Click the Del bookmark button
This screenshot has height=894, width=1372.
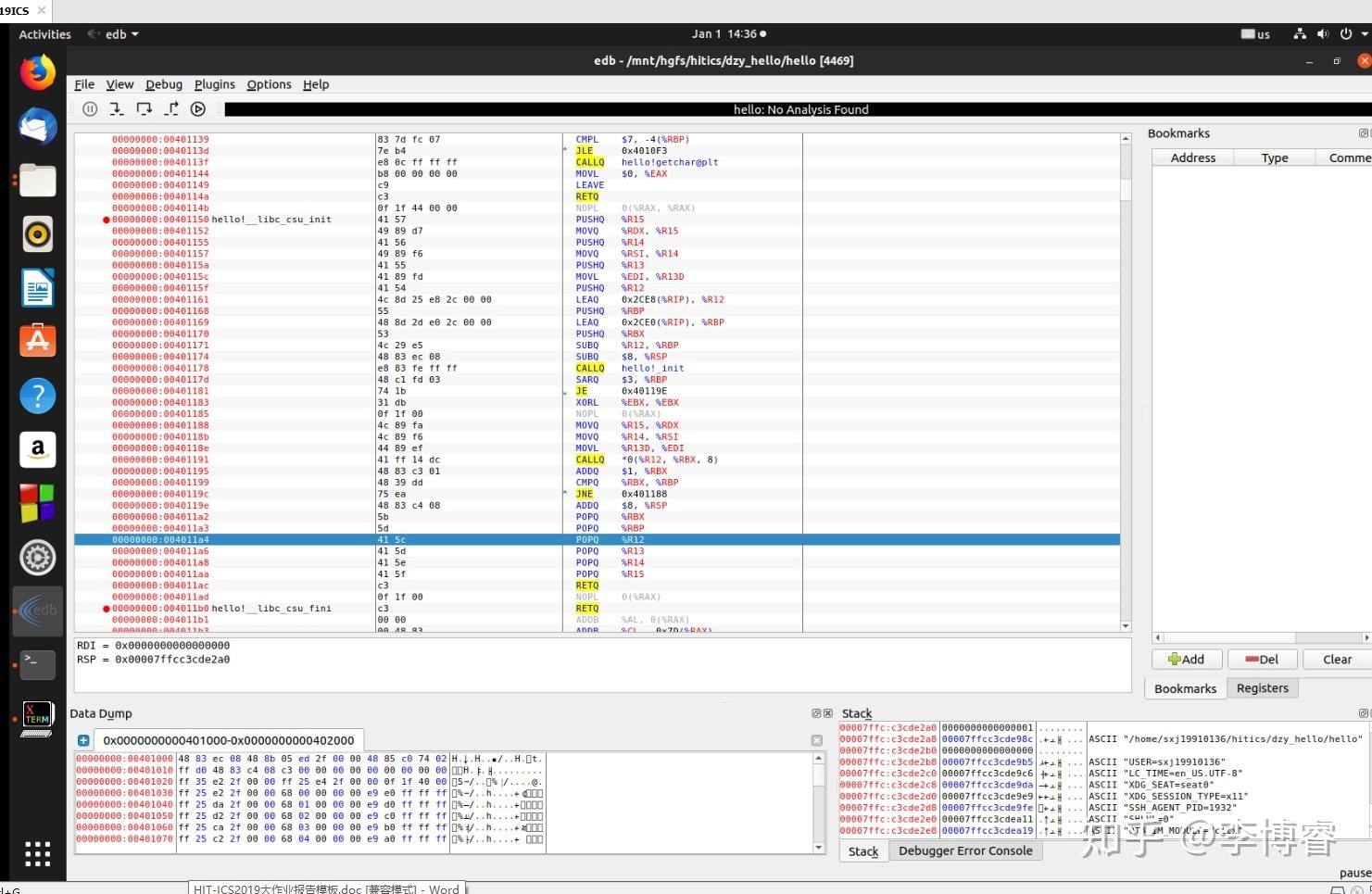tap(1262, 660)
